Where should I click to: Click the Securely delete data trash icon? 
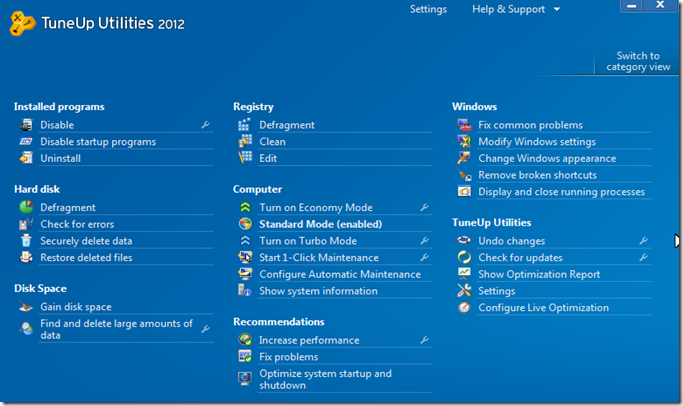26,240
